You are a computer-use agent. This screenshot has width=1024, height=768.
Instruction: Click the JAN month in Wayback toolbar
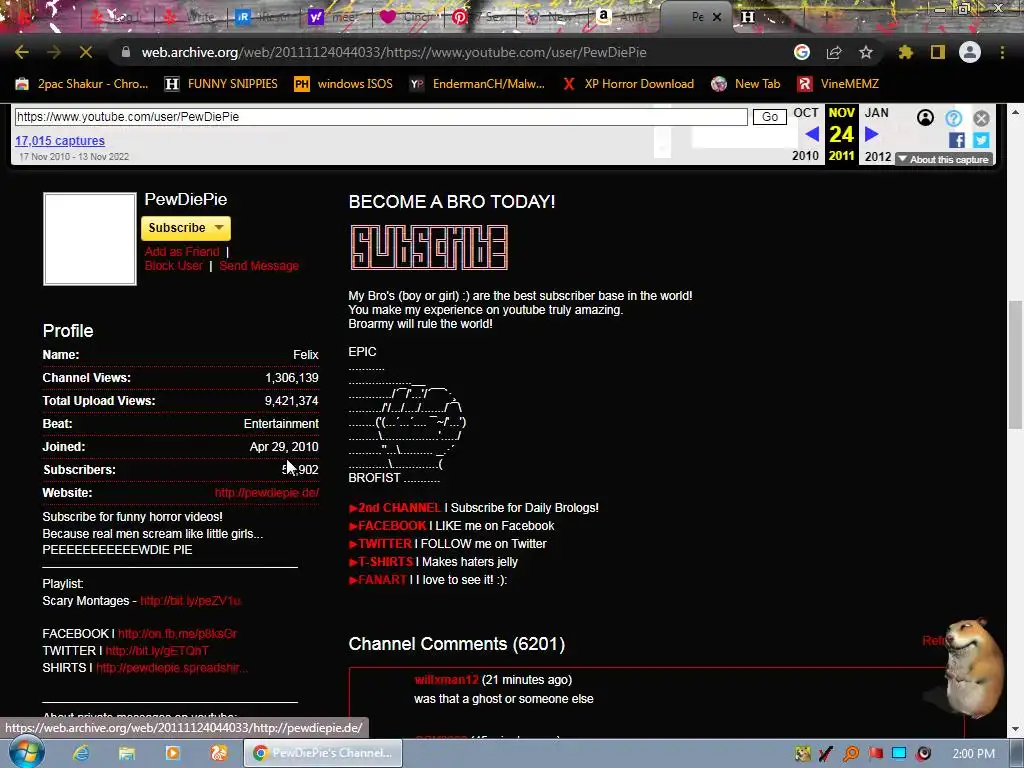pyautogui.click(x=876, y=113)
